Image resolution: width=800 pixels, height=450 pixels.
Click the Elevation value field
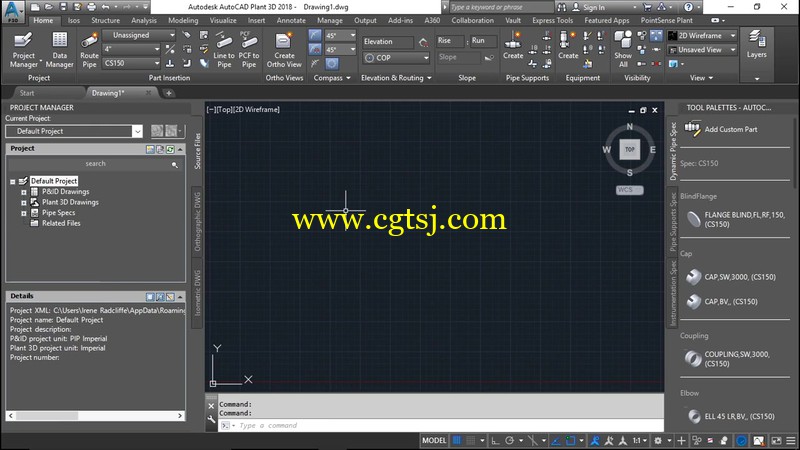[388, 42]
